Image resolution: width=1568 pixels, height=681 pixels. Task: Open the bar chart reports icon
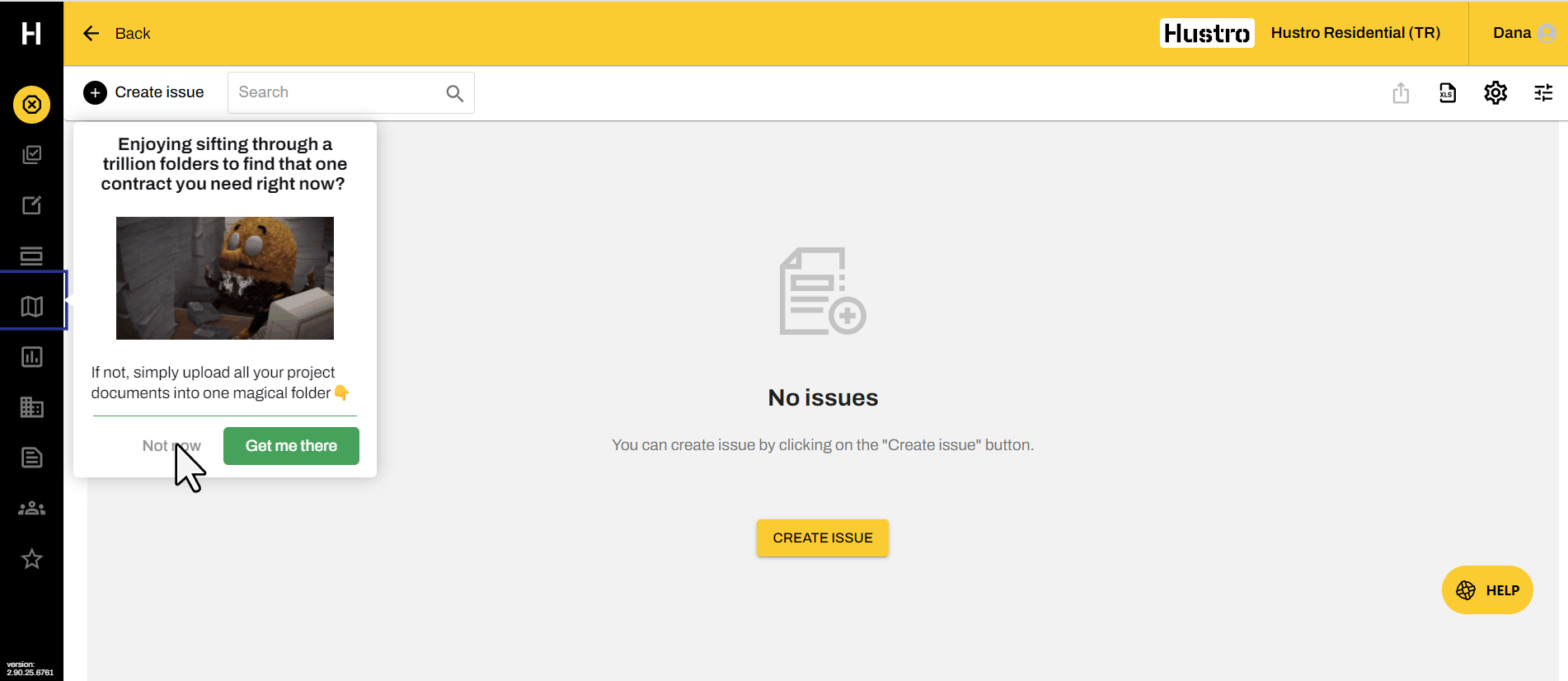pos(31,357)
